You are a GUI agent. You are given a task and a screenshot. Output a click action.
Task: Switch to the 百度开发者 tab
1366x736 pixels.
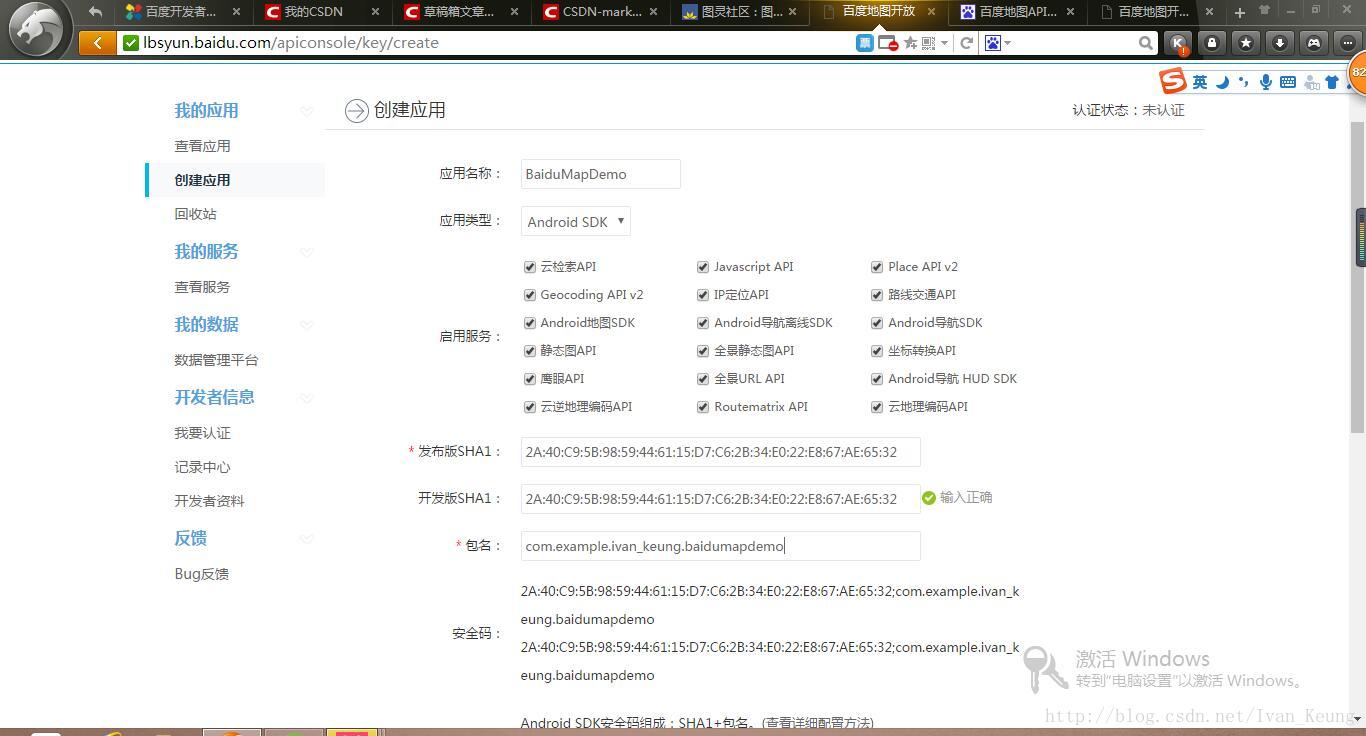point(182,12)
